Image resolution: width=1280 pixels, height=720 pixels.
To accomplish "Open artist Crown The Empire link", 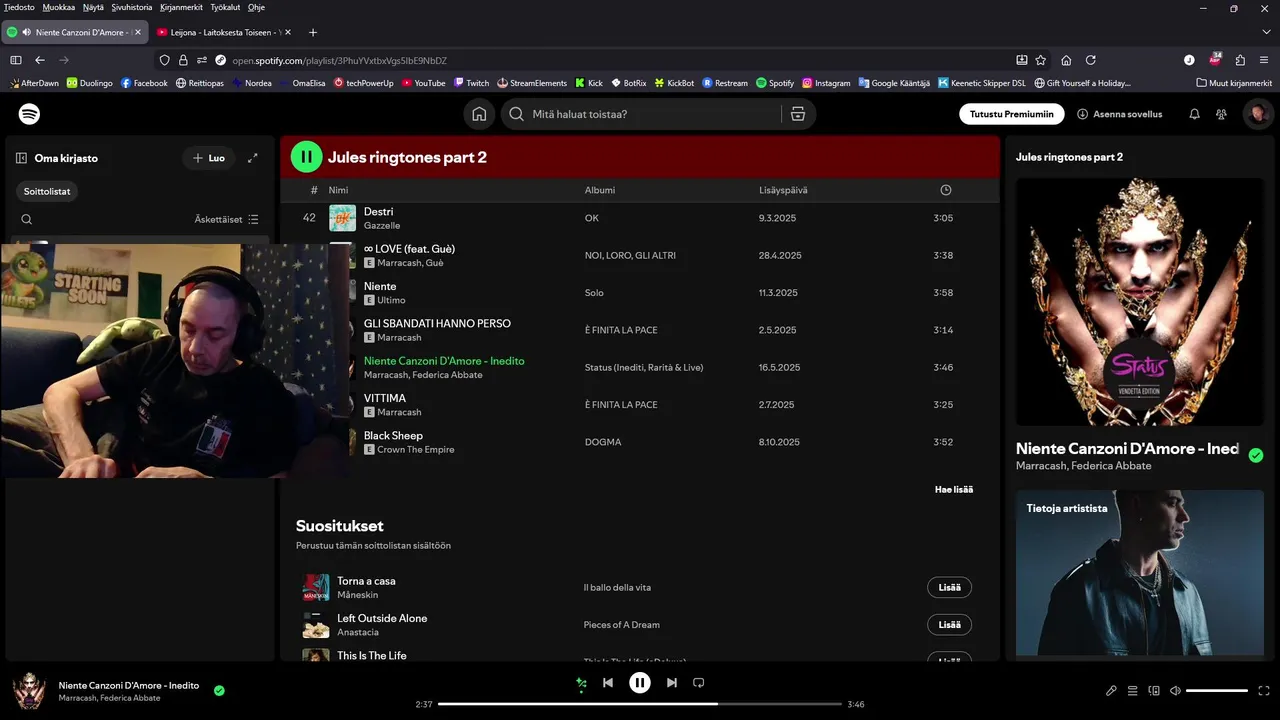I will click(416, 450).
